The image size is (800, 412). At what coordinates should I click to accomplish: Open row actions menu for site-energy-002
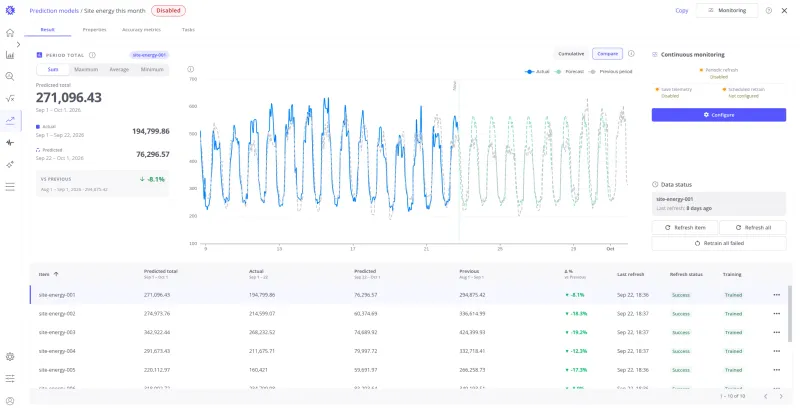[x=777, y=314]
